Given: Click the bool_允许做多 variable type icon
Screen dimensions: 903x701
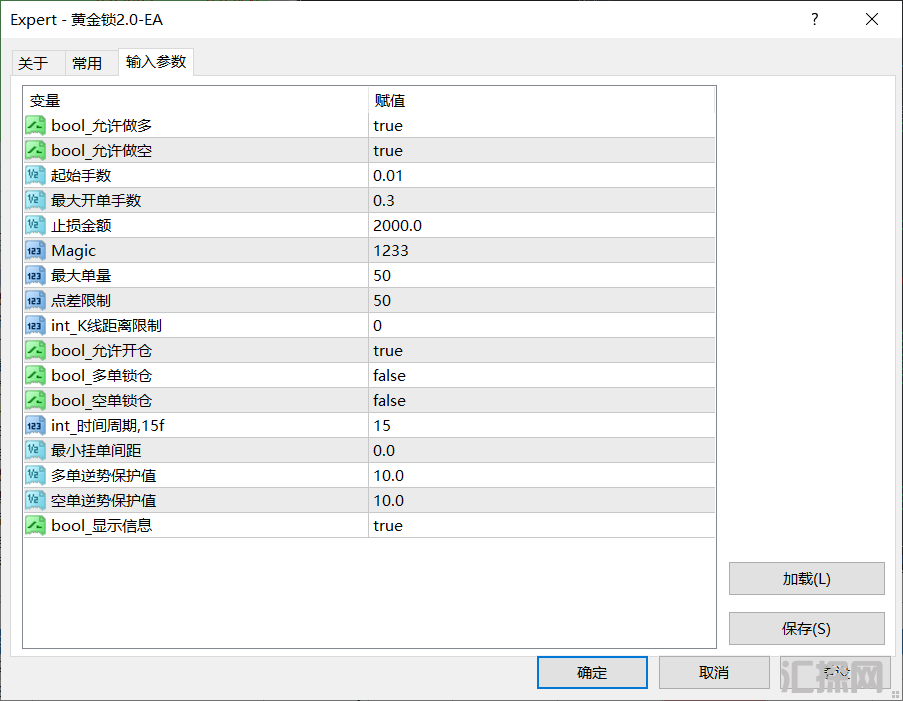Looking at the screenshot, I should point(35,126).
